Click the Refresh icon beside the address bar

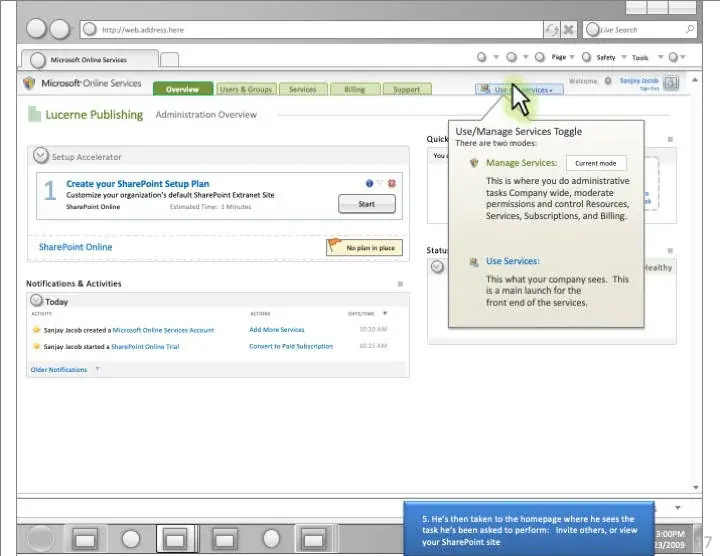click(551, 30)
